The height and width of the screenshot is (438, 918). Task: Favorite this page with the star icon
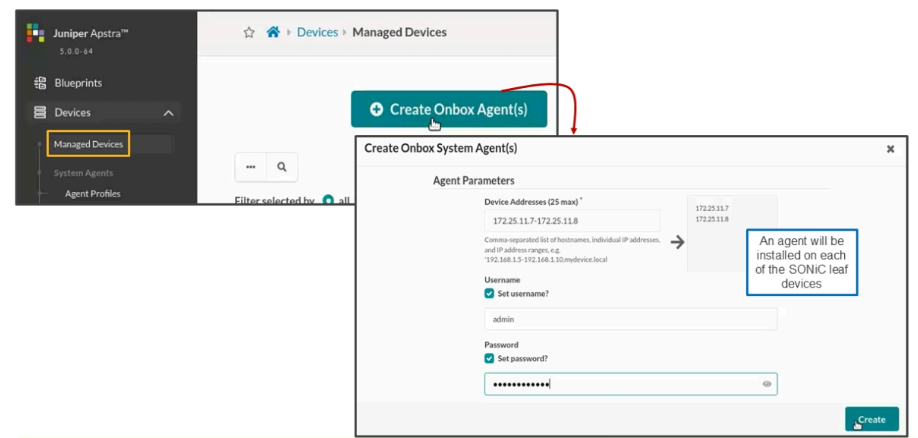coord(249,33)
